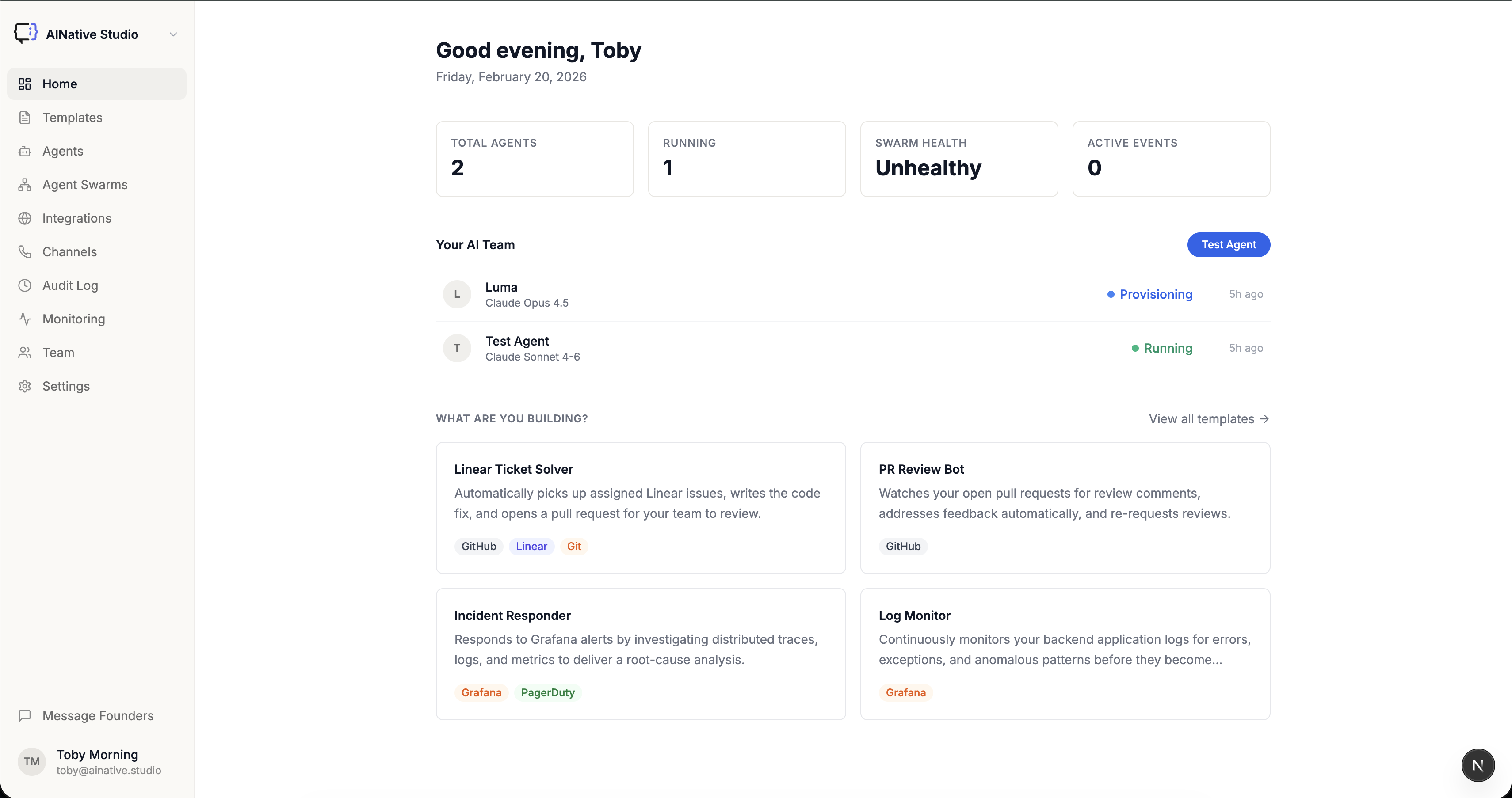Click the Audit Log clock icon
The height and width of the screenshot is (798, 1512).
(25, 285)
